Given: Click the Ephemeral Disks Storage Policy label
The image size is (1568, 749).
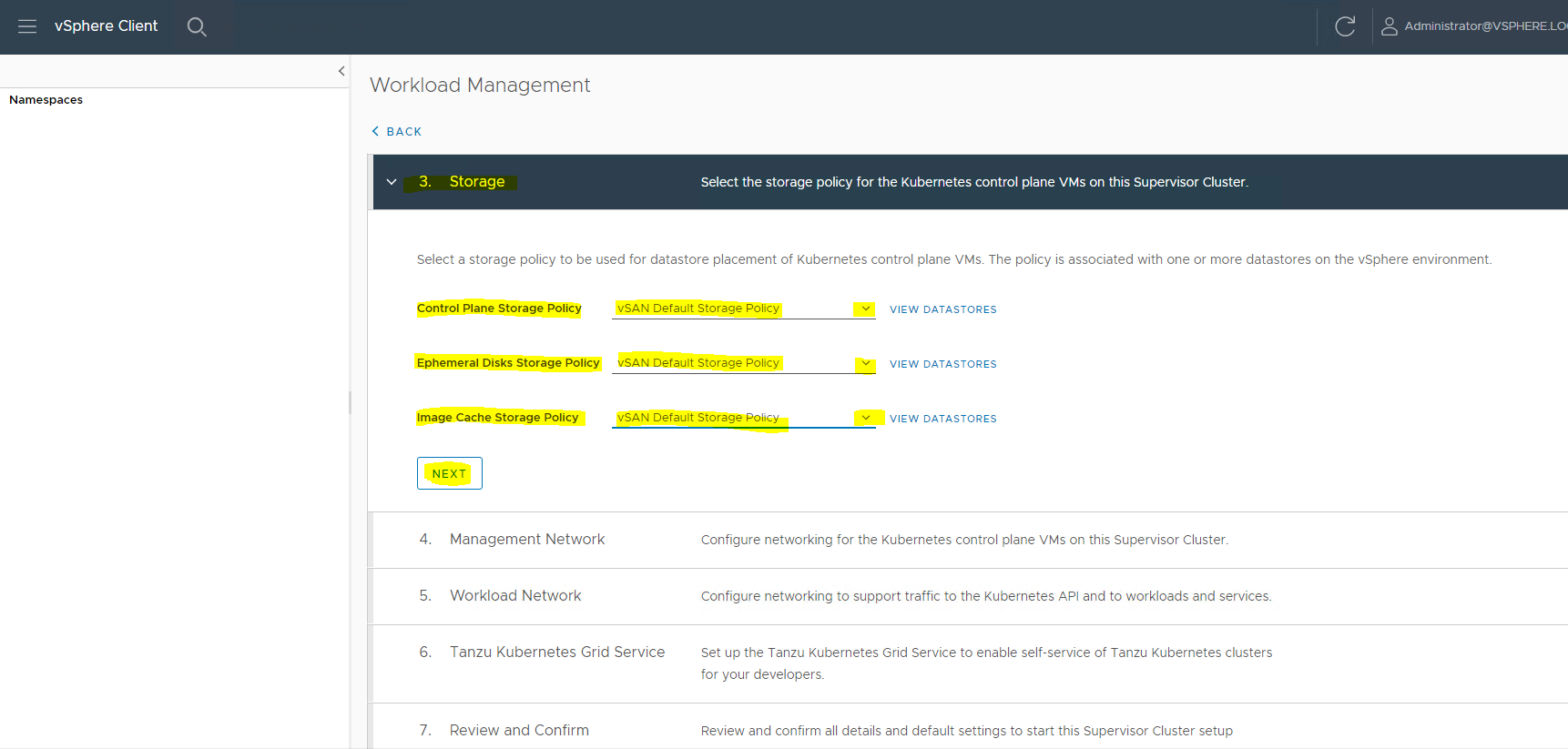Looking at the screenshot, I should [x=508, y=363].
